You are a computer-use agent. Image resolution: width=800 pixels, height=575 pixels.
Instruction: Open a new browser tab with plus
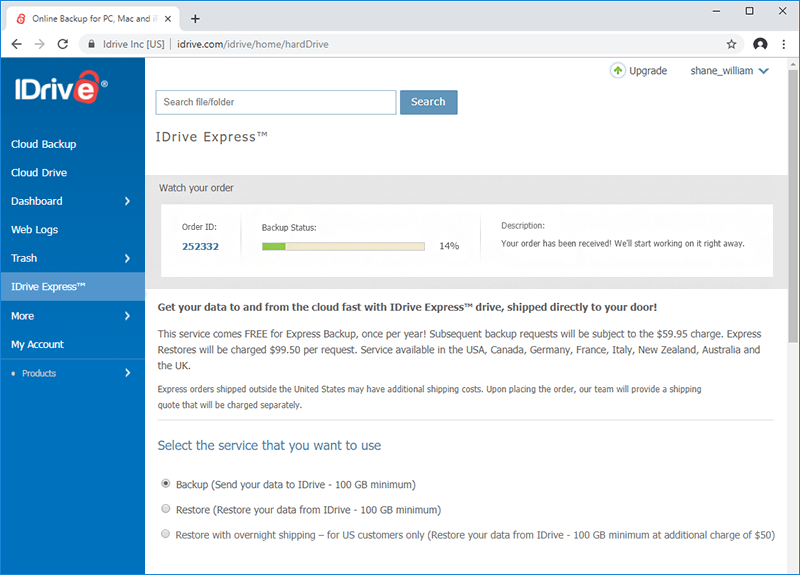pos(195,19)
